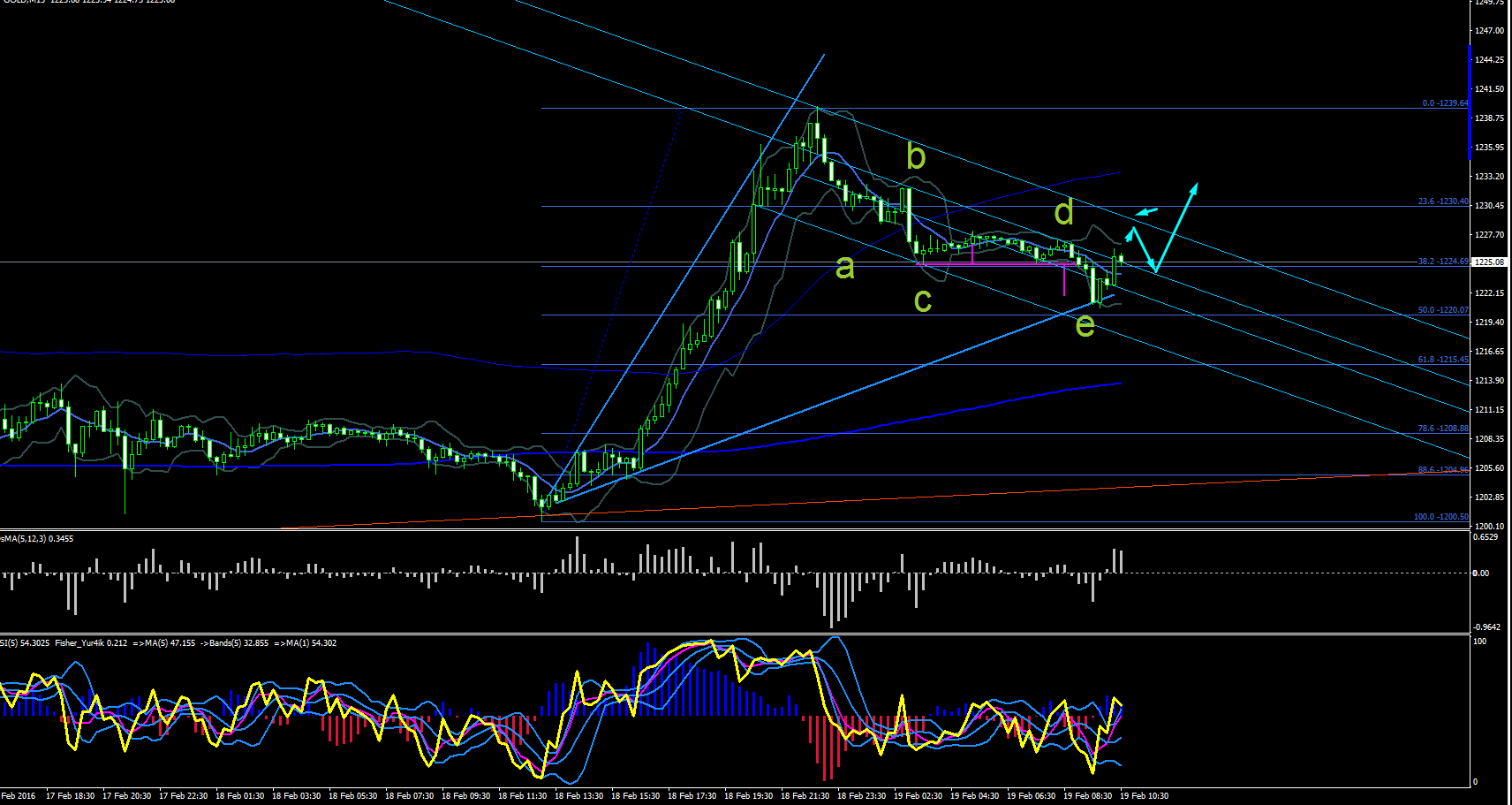Click the 'Fisher_Yur4ik 0.212' indicator label
This screenshot has width=1512, height=805.
91,643
